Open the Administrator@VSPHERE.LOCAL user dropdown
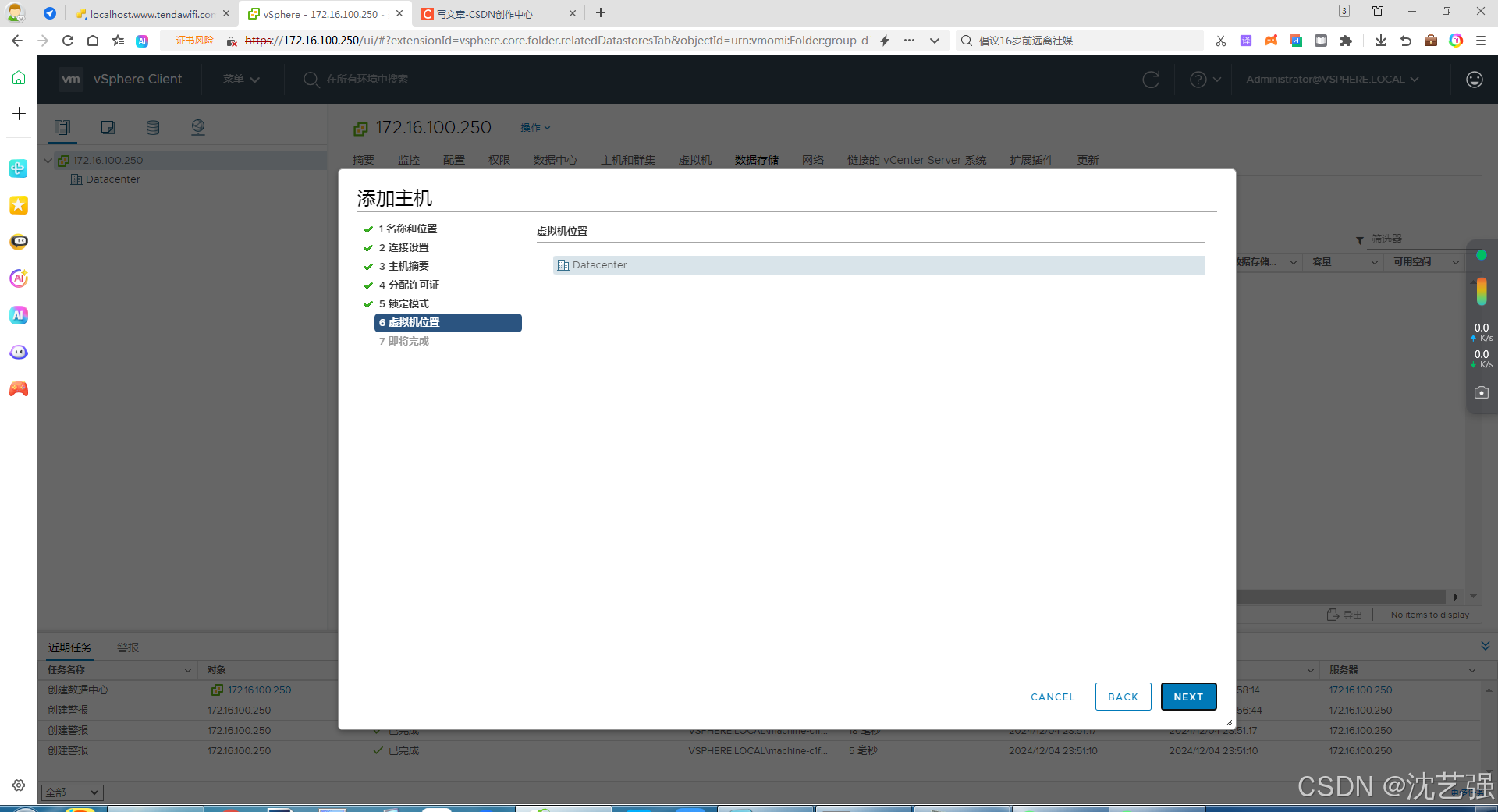Screen dimensions: 1498x812 (x=1332, y=79)
